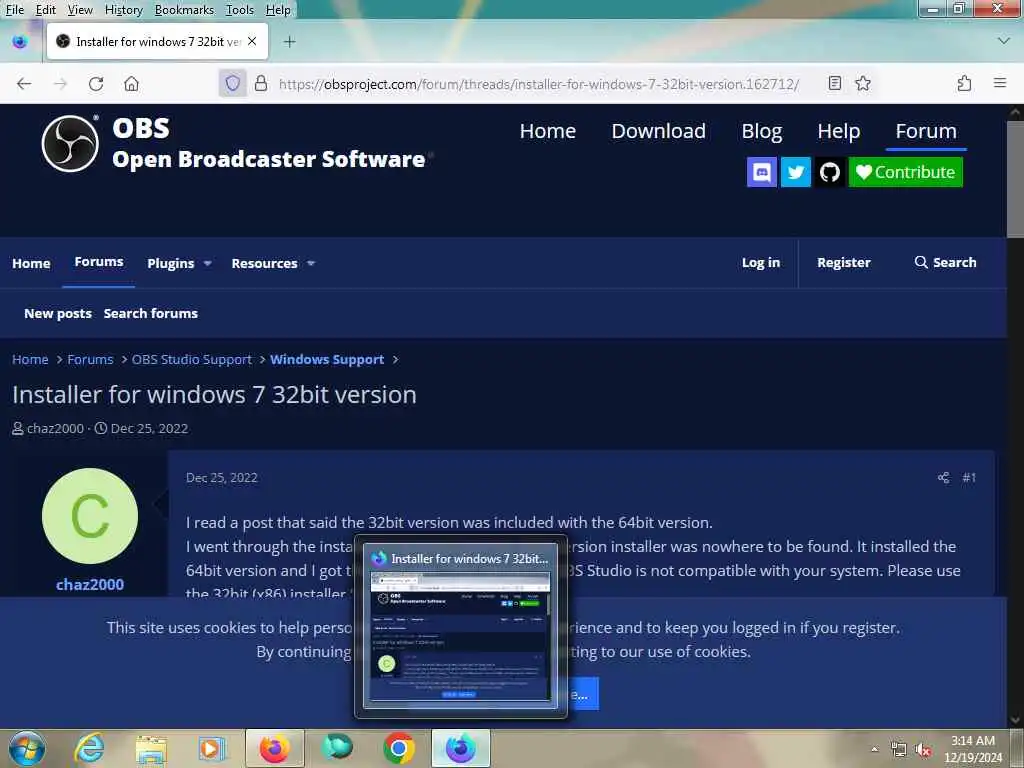Open the OBS GitHub icon link
This screenshot has width=1024, height=768.
(x=829, y=172)
